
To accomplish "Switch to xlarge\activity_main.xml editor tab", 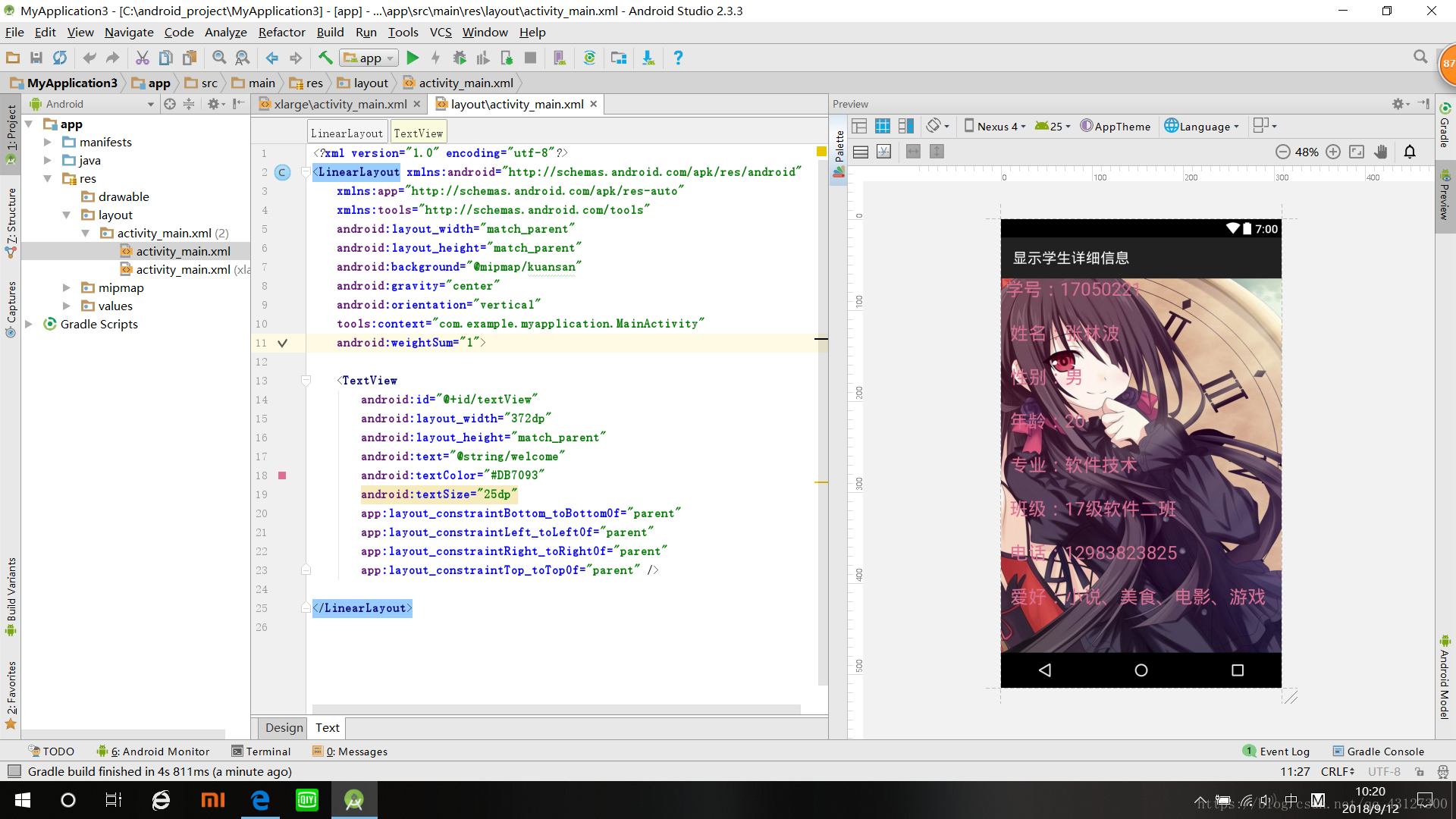I will click(340, 104).
